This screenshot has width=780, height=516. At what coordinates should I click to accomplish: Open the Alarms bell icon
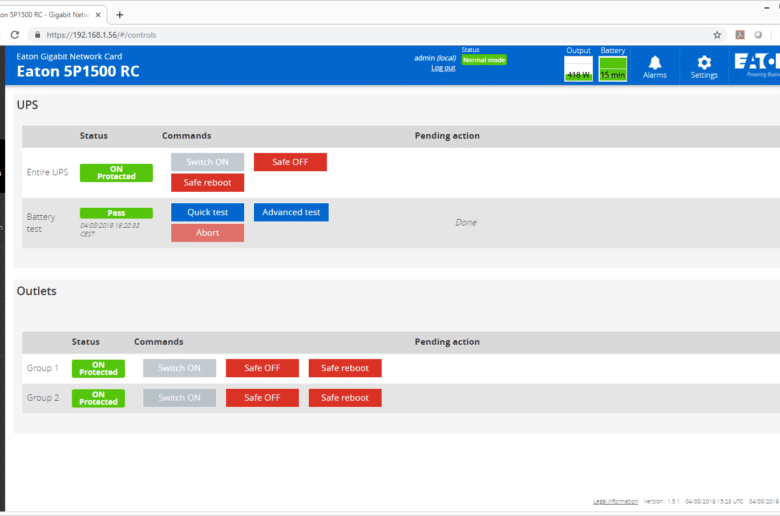[x=655, y=67]
